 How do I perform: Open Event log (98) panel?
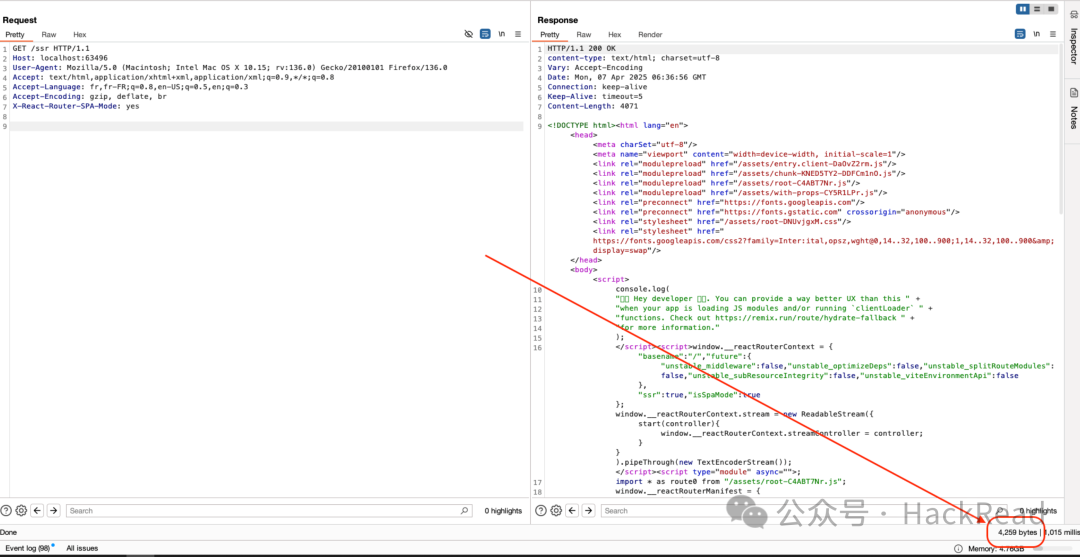28,548
